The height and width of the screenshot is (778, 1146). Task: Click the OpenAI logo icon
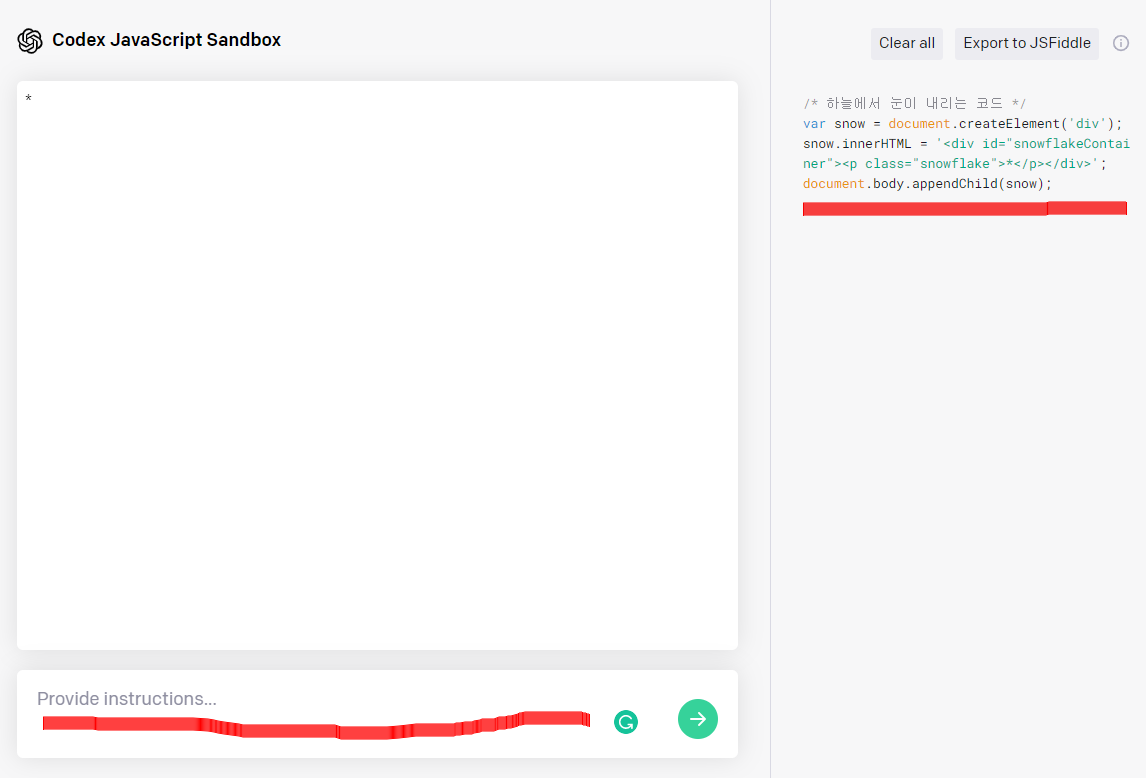pos(30,40)
